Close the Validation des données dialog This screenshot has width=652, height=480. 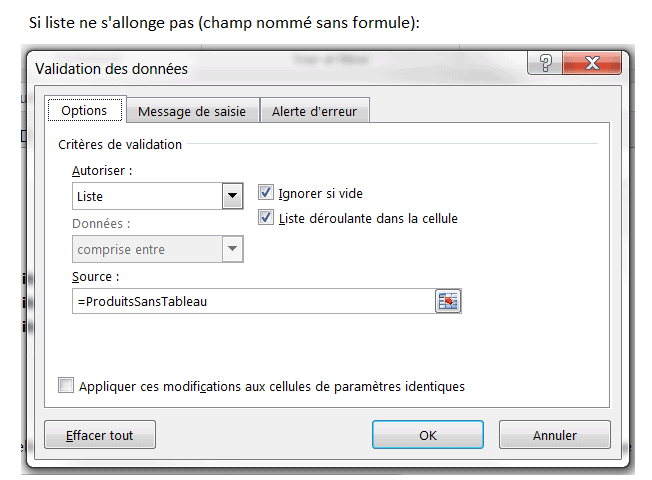point(592,66)
